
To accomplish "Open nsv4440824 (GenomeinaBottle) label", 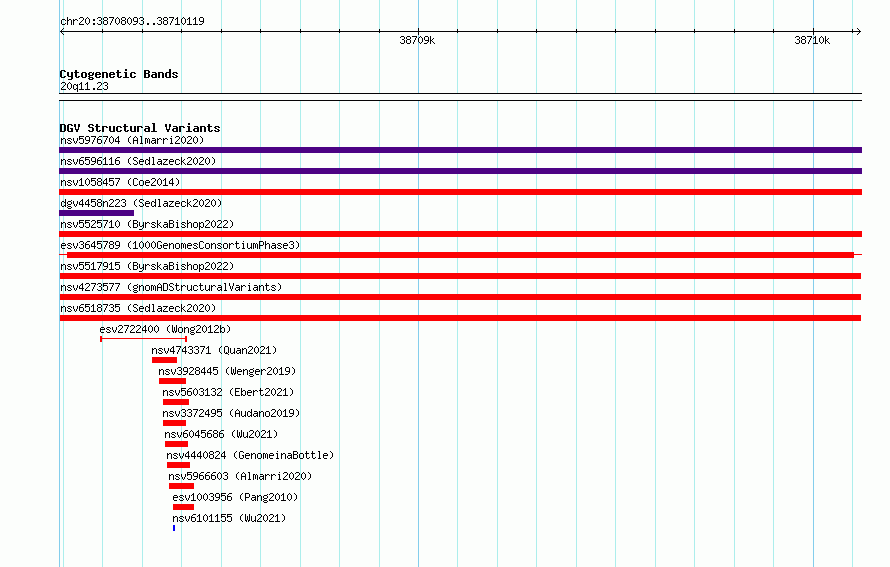I will click(x=250, y=455).
